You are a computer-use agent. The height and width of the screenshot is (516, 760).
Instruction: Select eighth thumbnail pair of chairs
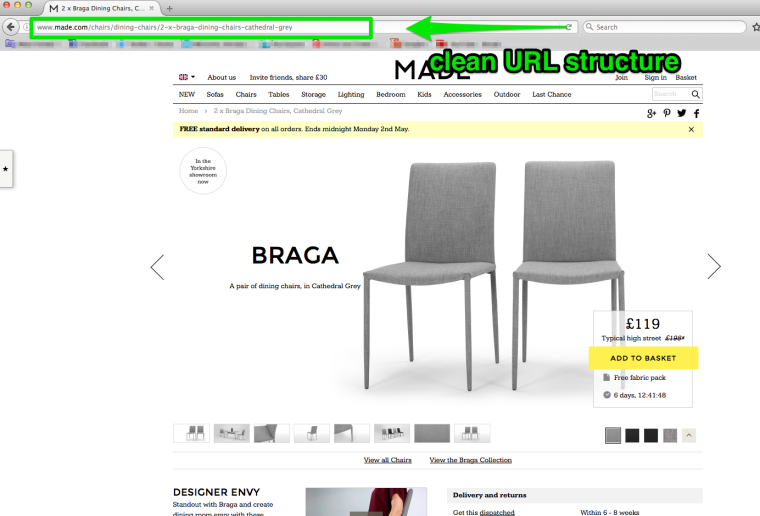pos(472,433)
